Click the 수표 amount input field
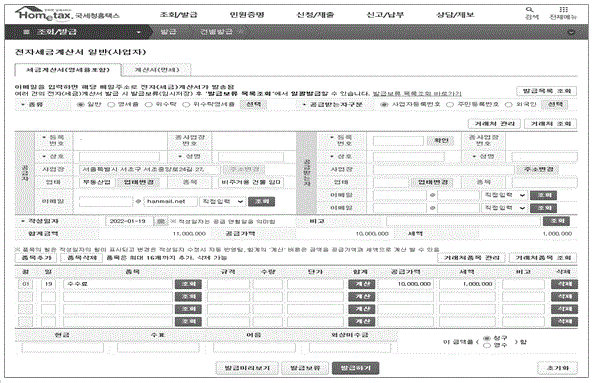This screenshot has height=383, width=593. (x=158, y=347)
